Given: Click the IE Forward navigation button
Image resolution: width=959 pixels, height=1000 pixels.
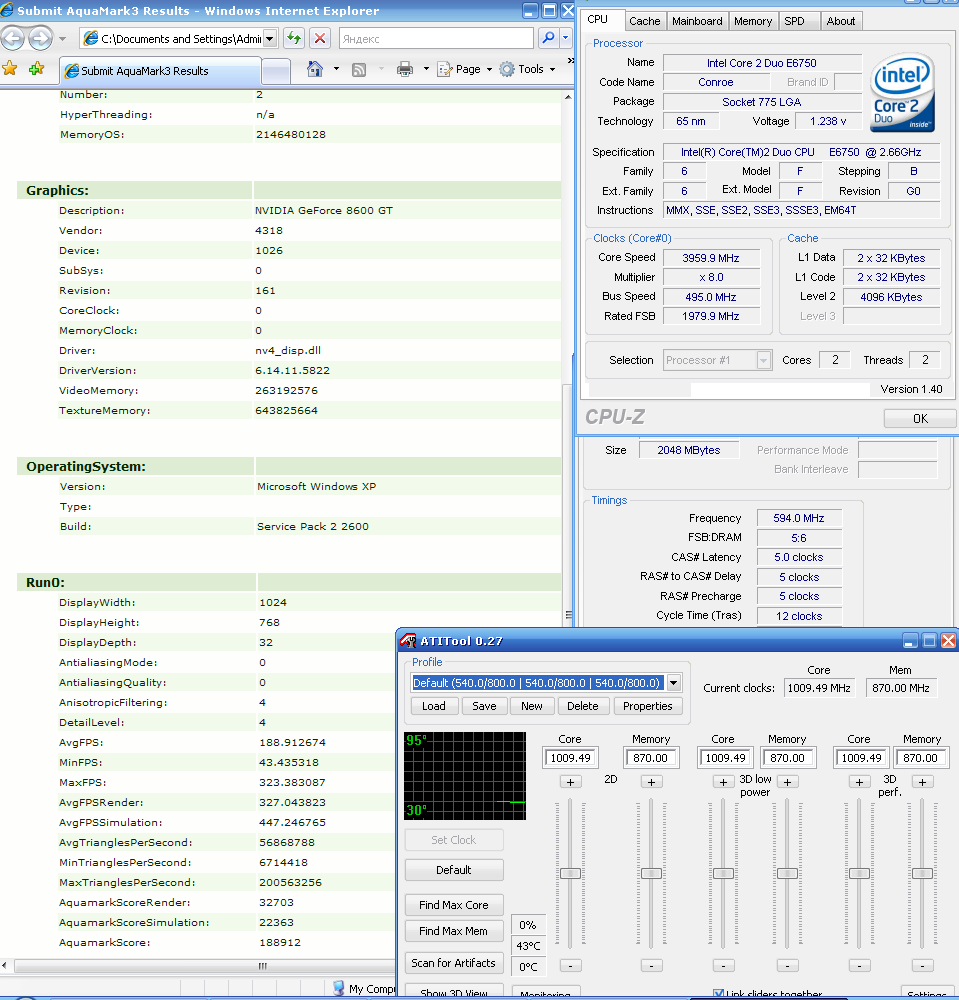Looking at the screenshot, I should [41, 39].
